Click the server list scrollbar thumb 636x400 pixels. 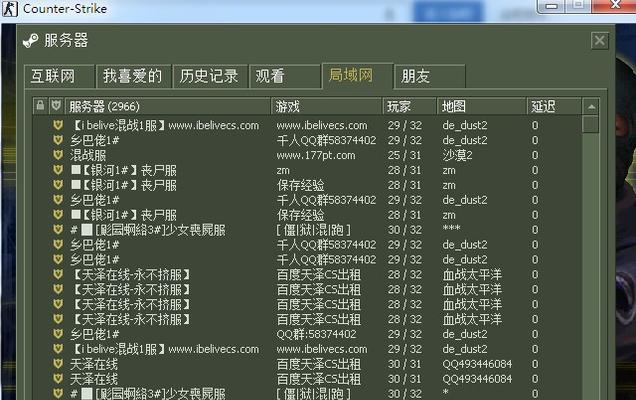(x=590, y=124)
